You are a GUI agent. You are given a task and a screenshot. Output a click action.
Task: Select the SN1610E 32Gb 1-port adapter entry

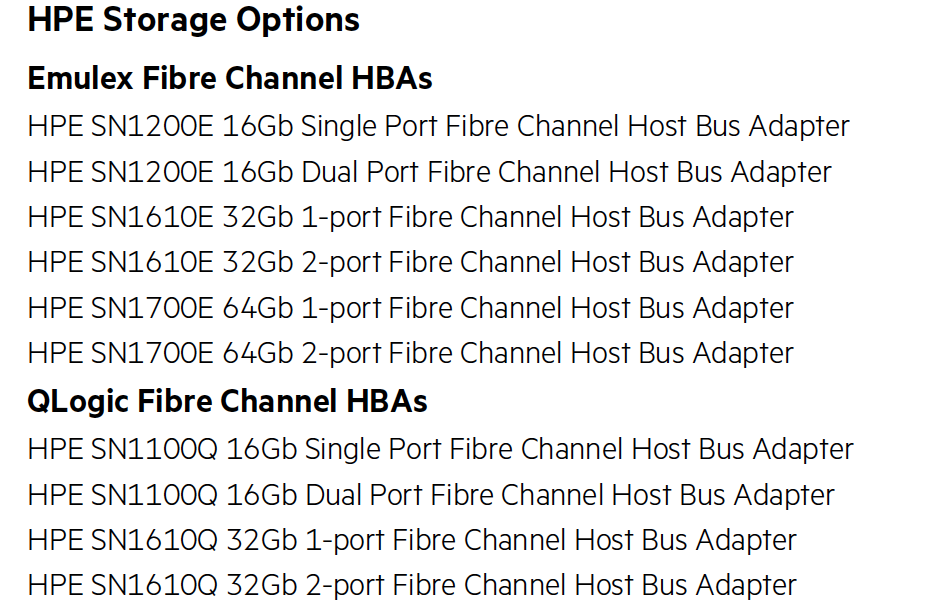pyautogui.click(x=411, y=218)
